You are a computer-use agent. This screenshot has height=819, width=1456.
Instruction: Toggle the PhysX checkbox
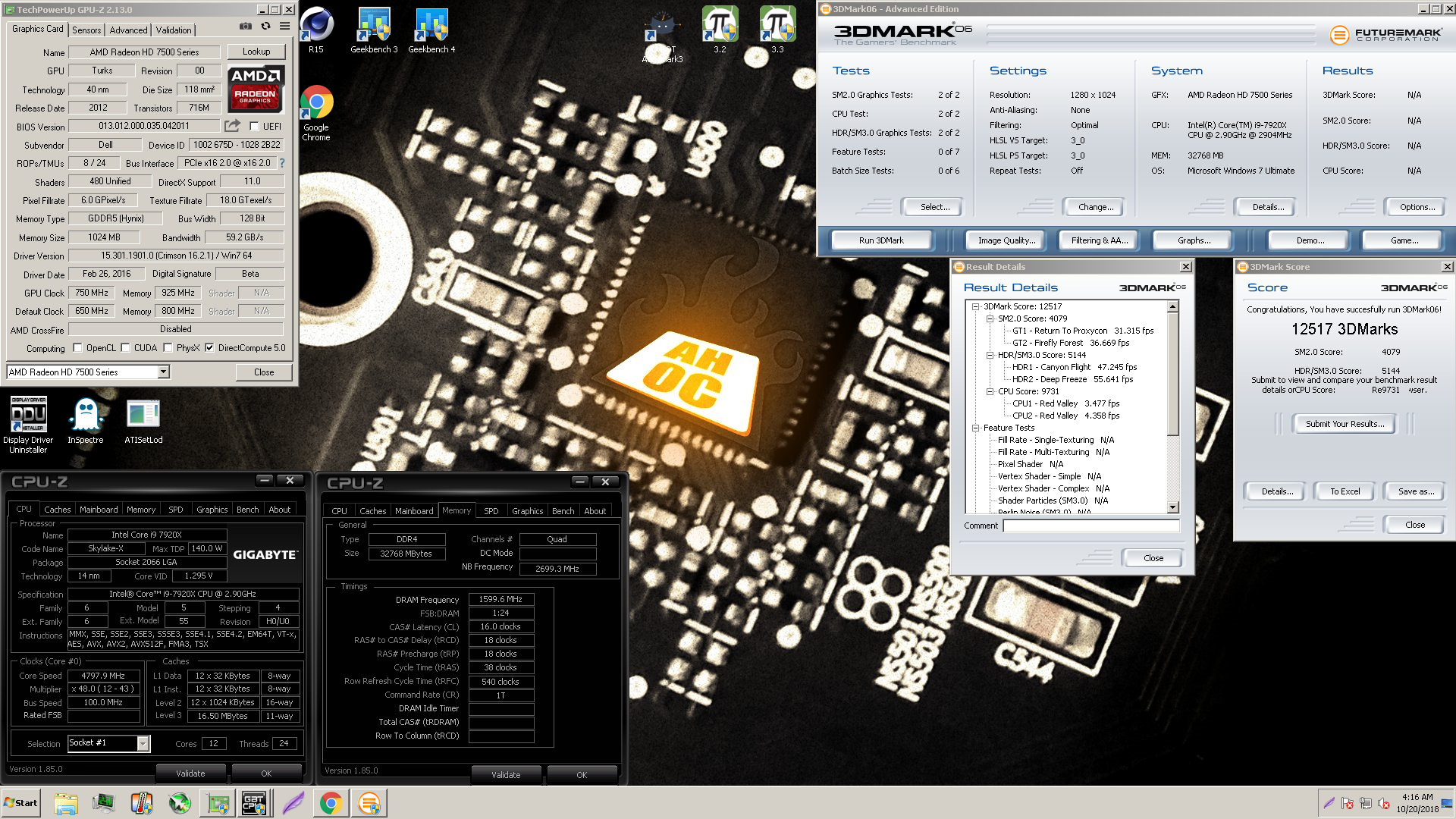click(x=168, y=348)
